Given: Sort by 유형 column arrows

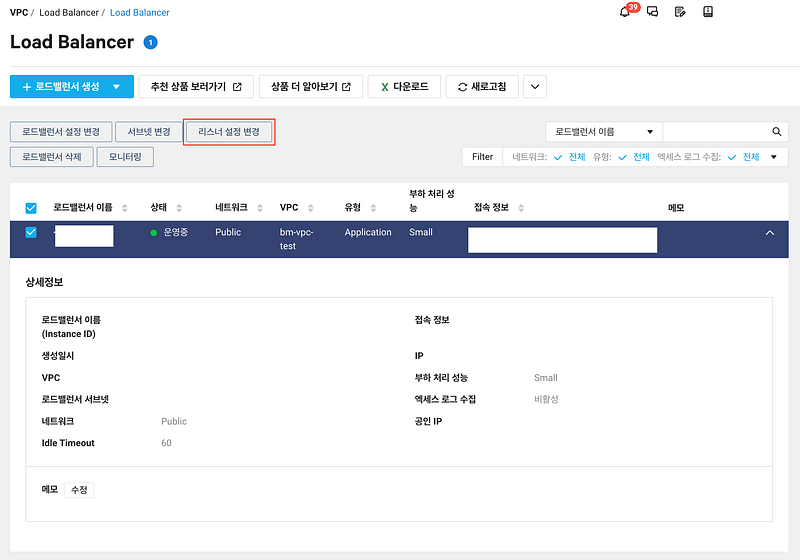Looking at the screenshot, I should 373,208.
